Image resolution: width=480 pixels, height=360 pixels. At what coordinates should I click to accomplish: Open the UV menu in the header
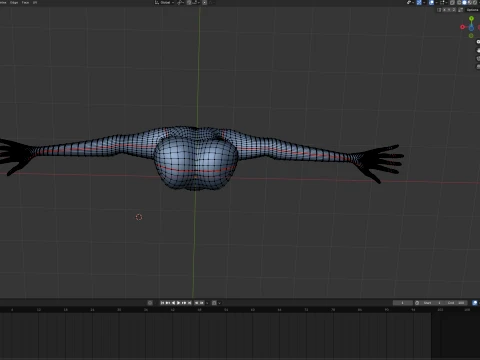35,2
